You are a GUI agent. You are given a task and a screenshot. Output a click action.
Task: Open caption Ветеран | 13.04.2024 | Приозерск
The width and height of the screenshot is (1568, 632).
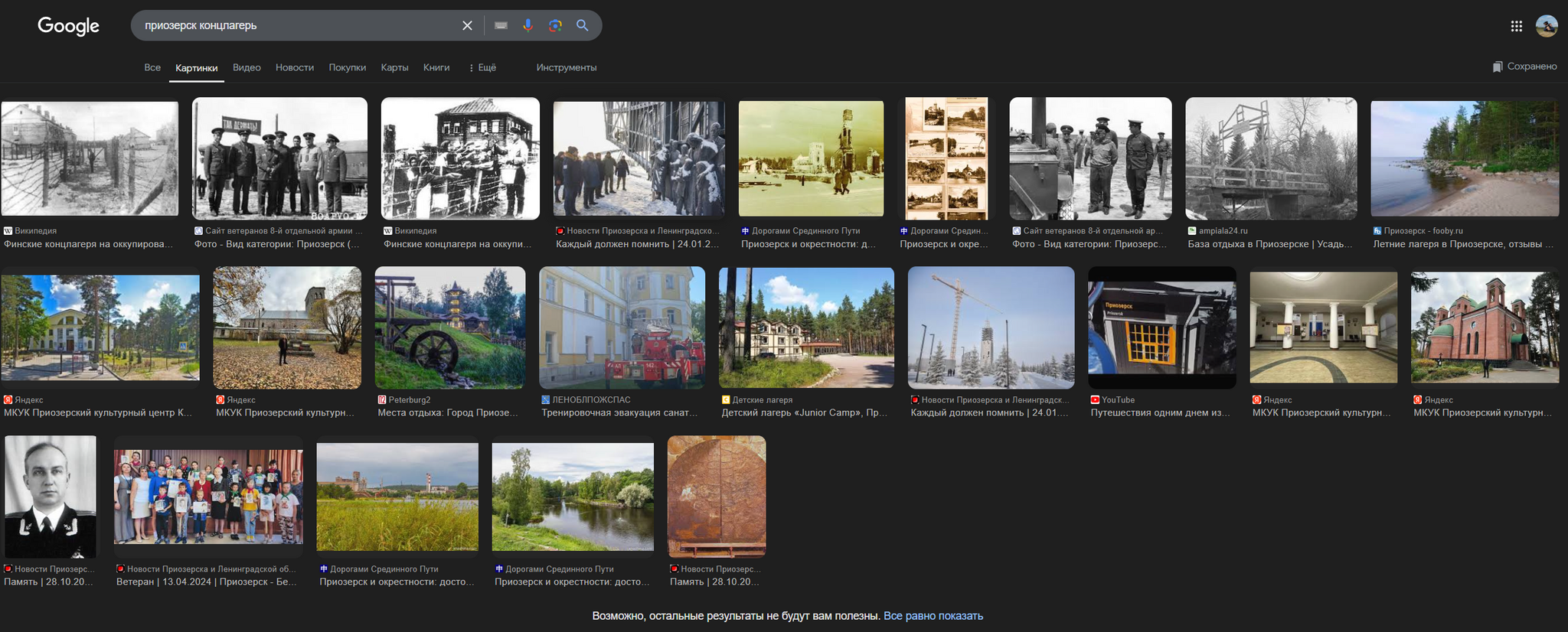tap(207, 582)
